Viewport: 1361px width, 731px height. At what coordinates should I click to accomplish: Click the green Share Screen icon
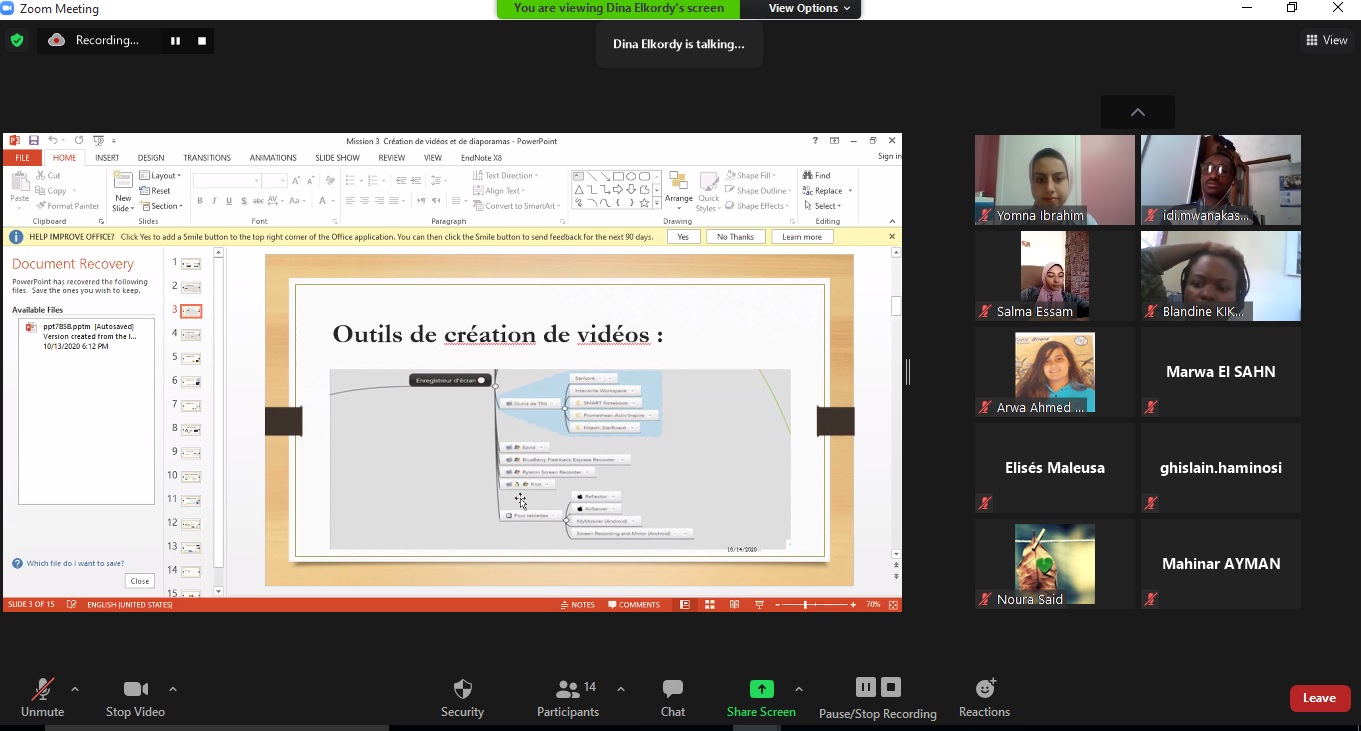761,689
